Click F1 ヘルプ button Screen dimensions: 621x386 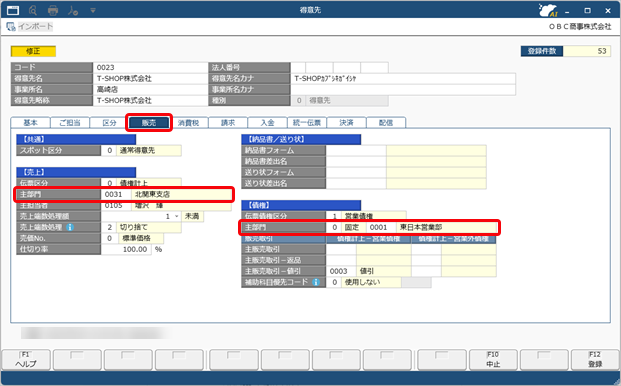pyautogui.click(x=26, y=359)
